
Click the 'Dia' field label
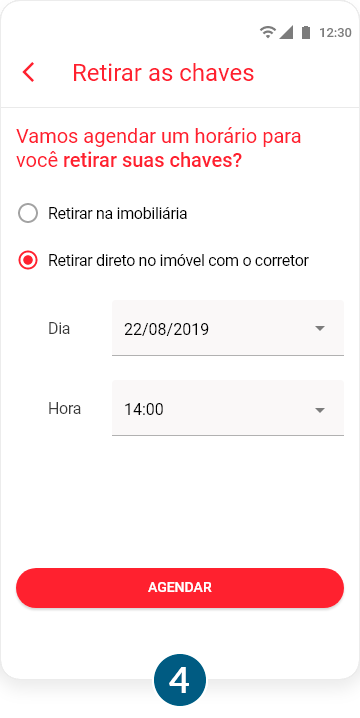(59, 328)
